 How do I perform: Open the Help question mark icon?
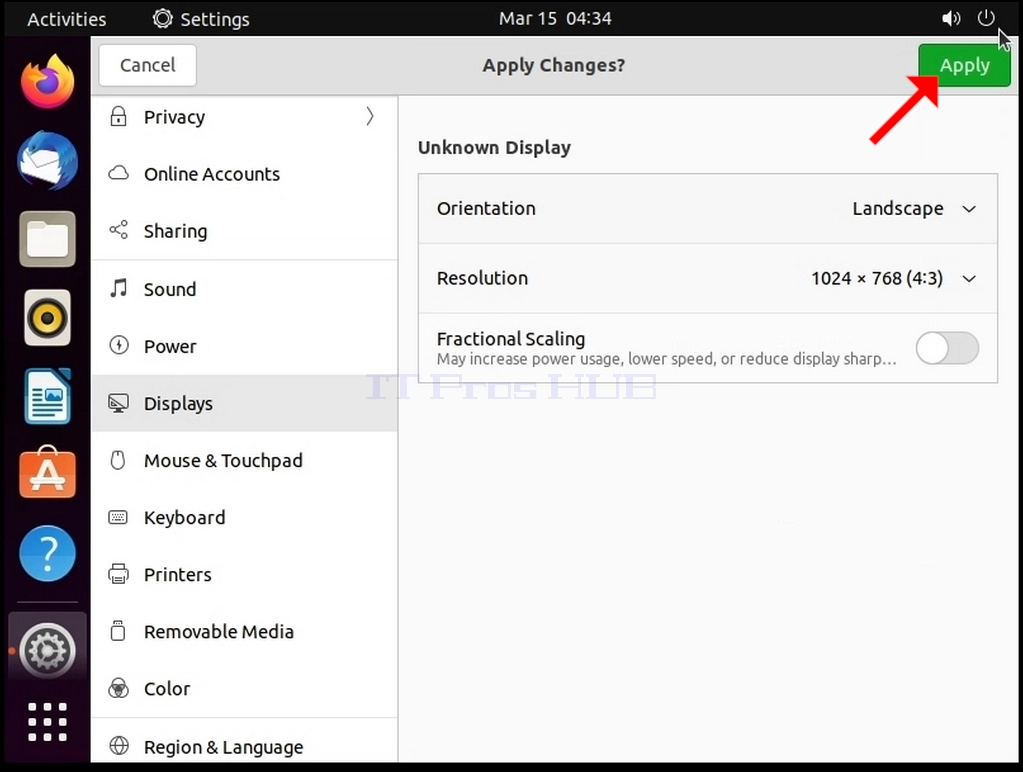pos(47,553)
